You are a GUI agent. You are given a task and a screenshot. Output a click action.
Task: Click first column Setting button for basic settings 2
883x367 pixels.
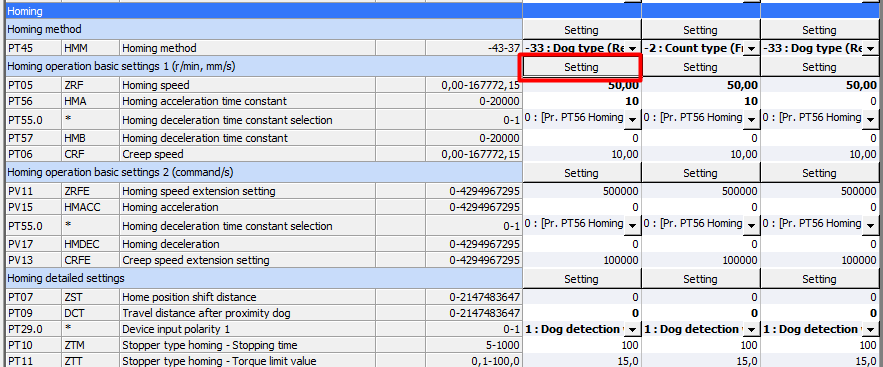tap(581, 173)
